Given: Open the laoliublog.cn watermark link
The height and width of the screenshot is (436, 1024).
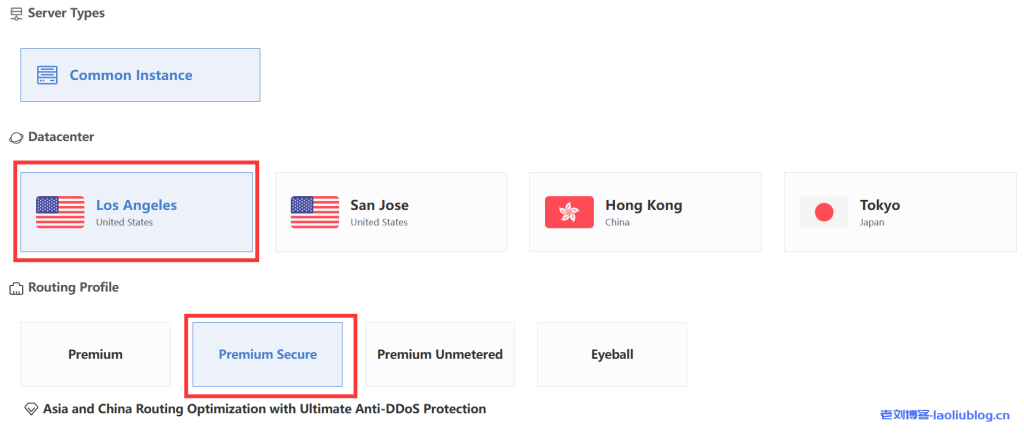Looking at the screenshot, I should coord(944,413).
